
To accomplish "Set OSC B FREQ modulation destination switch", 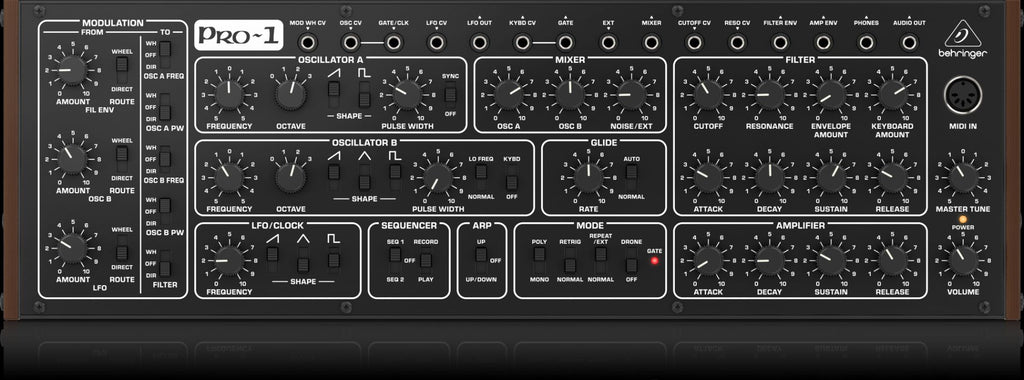I will (x=165, y=159).
